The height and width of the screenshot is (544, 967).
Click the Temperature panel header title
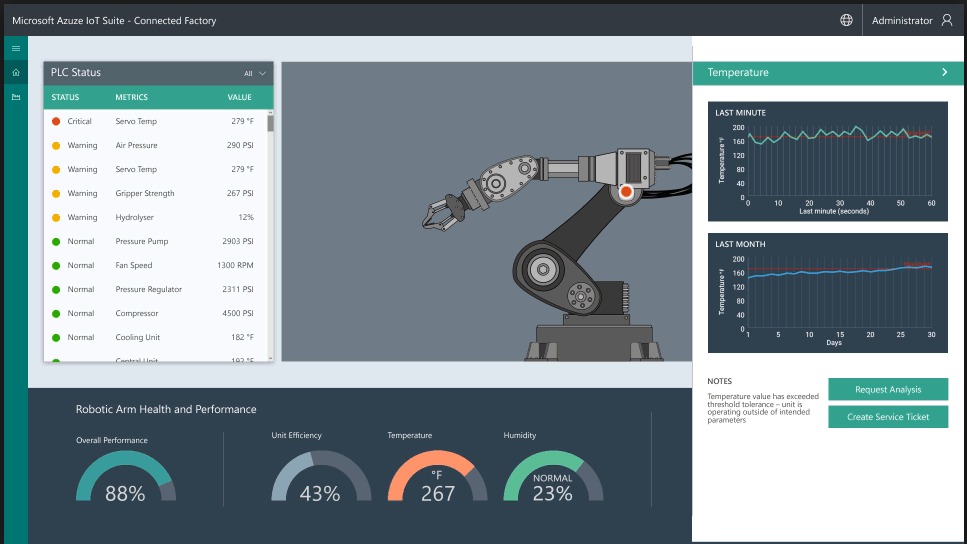[738, 73]
